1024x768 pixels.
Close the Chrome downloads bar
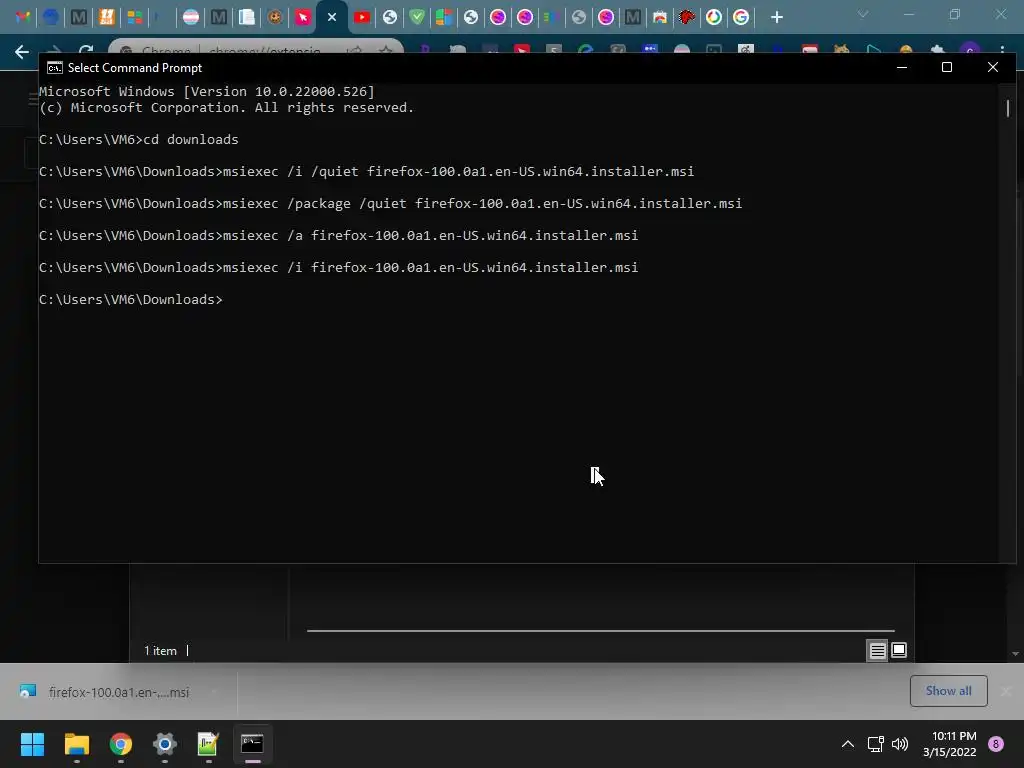pyautogui.click(x=1006, y=691)
